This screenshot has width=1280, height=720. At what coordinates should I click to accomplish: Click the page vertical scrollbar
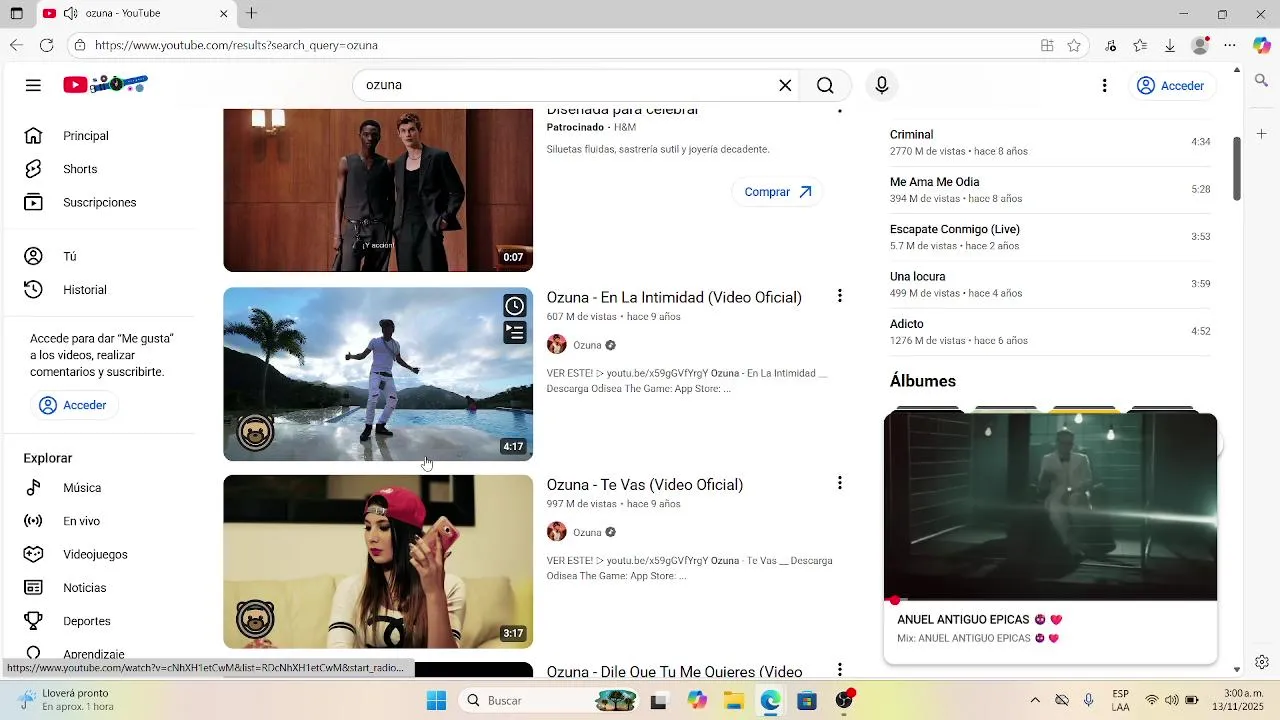1237,168
